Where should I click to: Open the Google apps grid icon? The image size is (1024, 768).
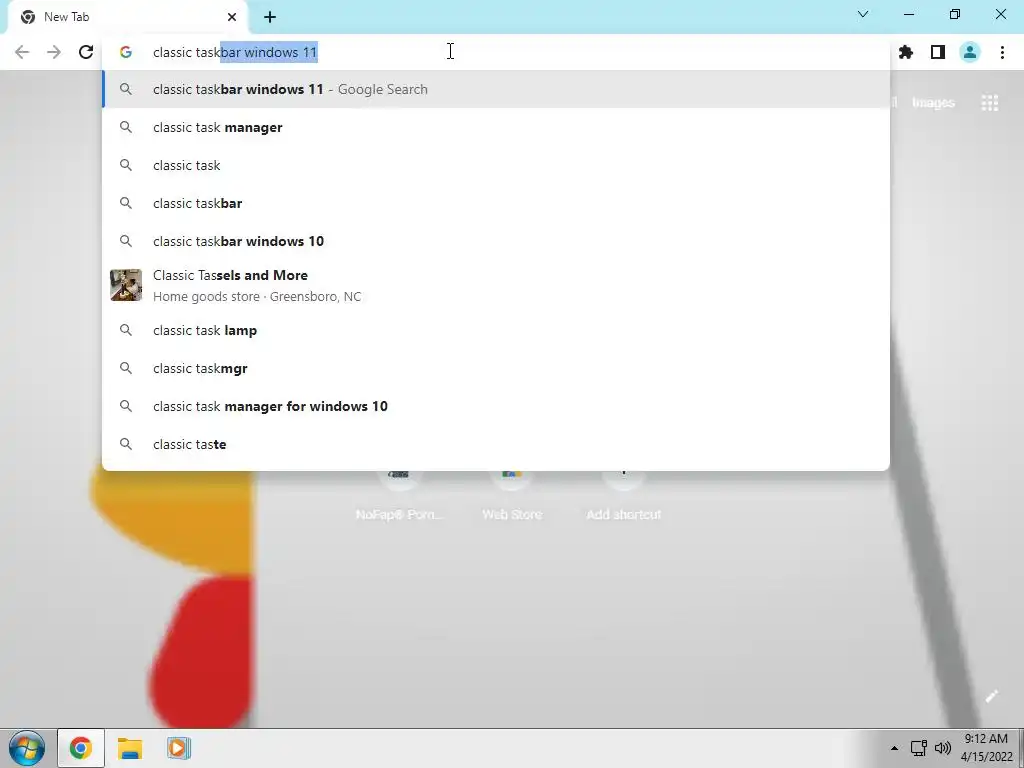click(989, 103)
